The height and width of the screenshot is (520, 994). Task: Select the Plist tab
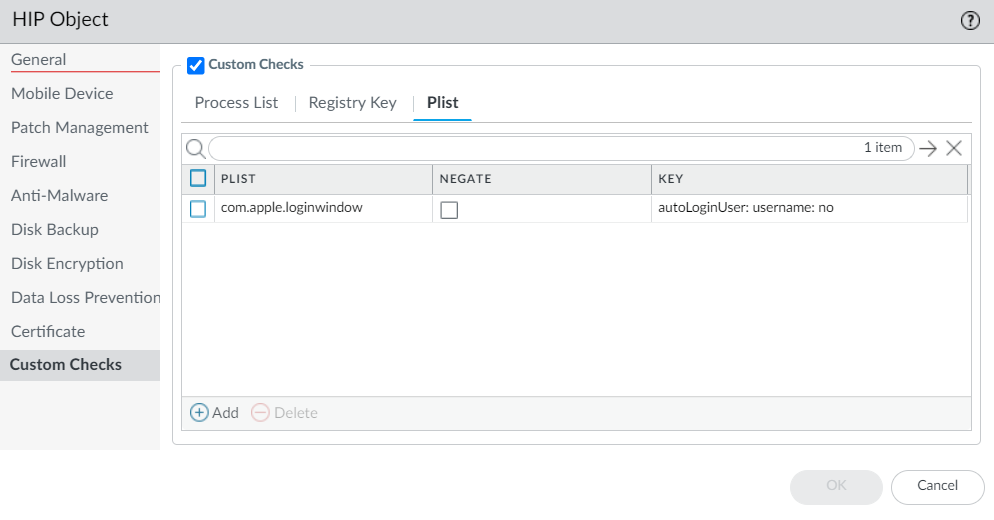tap(442, 103)
